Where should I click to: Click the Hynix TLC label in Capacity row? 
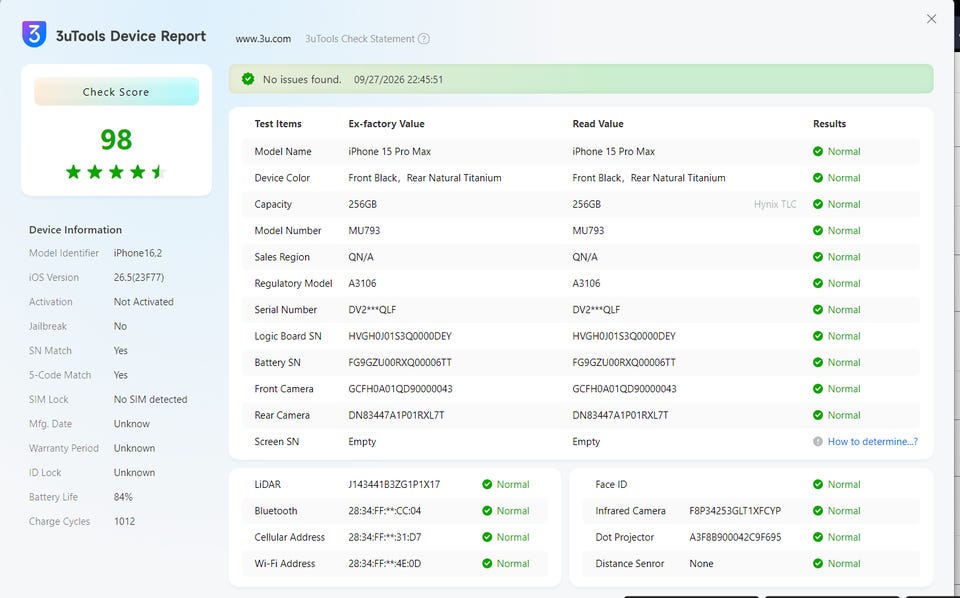pyautogui.click(x=775, y=204)
